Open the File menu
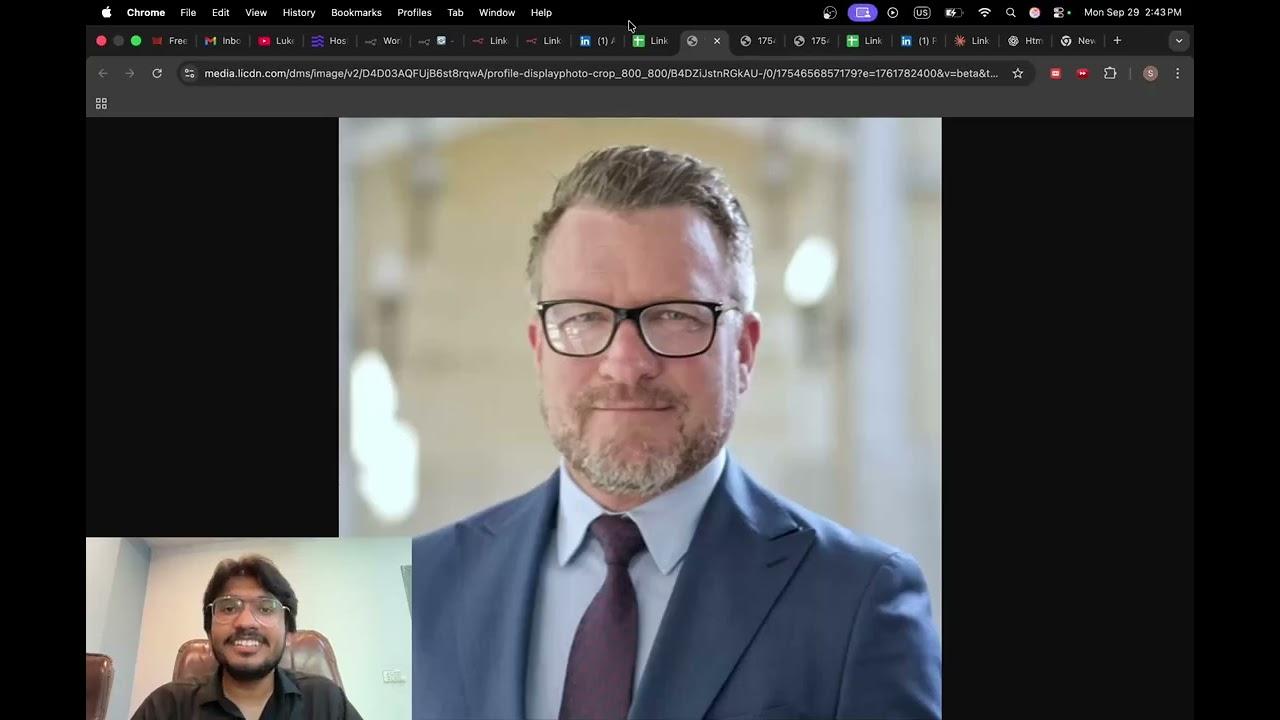This screenshot has height=720, width=1280. (x=188, y=13)
